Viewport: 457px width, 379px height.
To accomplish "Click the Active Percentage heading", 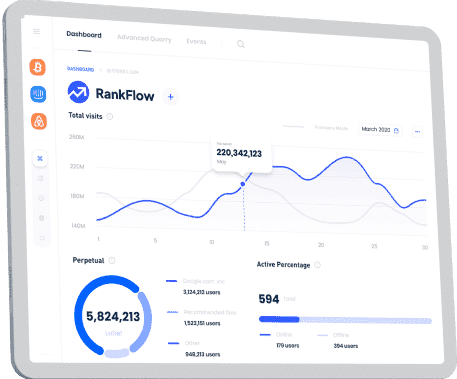I will (283, 265).
